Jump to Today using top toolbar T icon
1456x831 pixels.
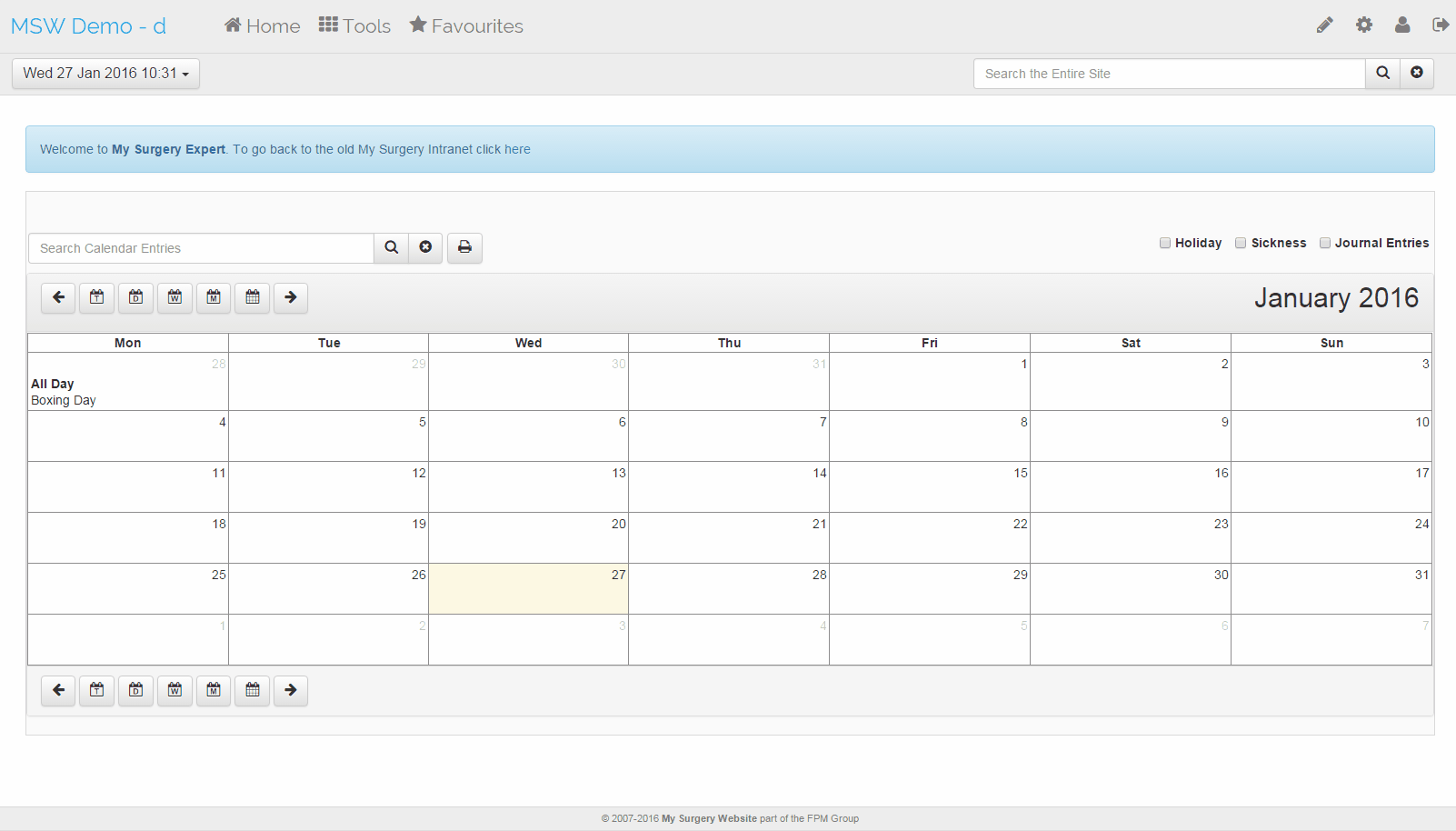pyautogui.click(x=96, y=297)
